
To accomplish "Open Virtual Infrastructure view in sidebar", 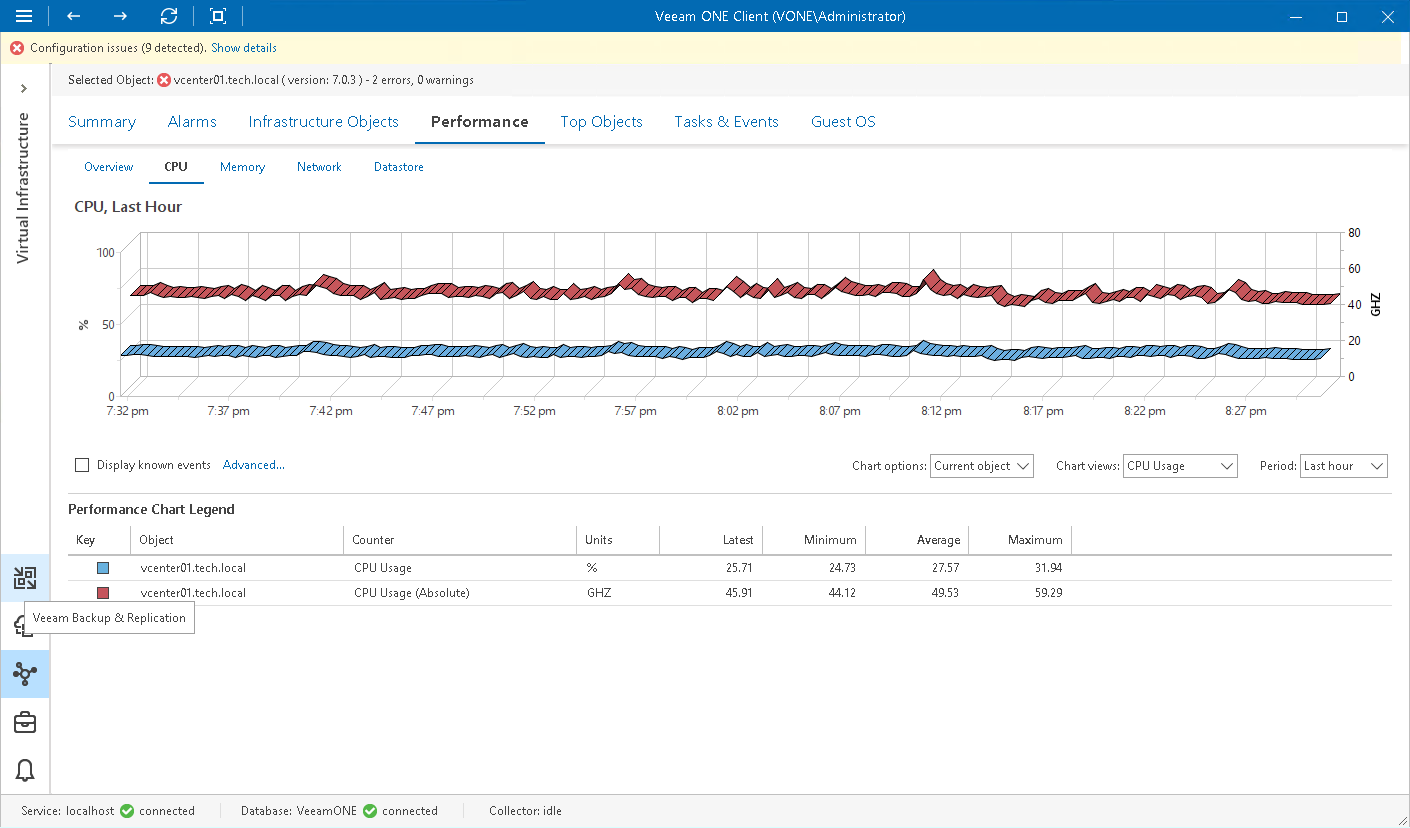I will pos(25,674).
